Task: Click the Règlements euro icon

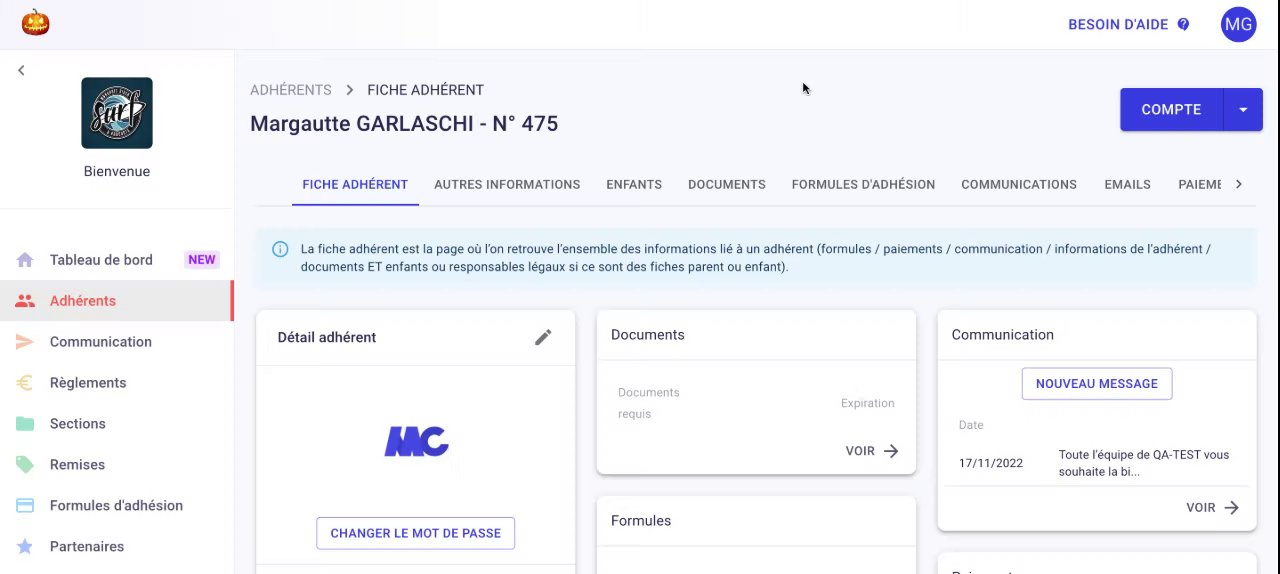Action: point(25,383)
